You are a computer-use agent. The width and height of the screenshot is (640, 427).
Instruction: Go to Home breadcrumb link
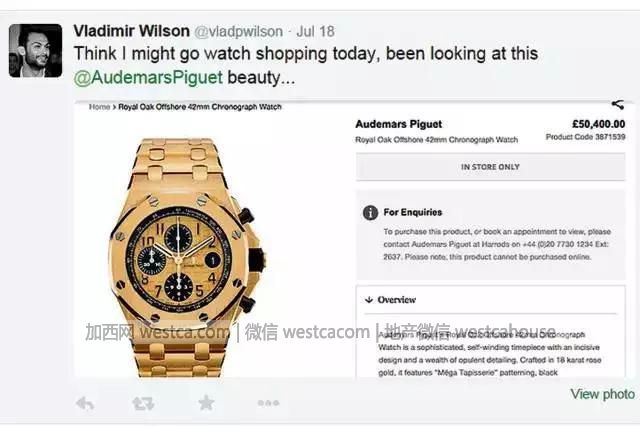pos(100,107)
